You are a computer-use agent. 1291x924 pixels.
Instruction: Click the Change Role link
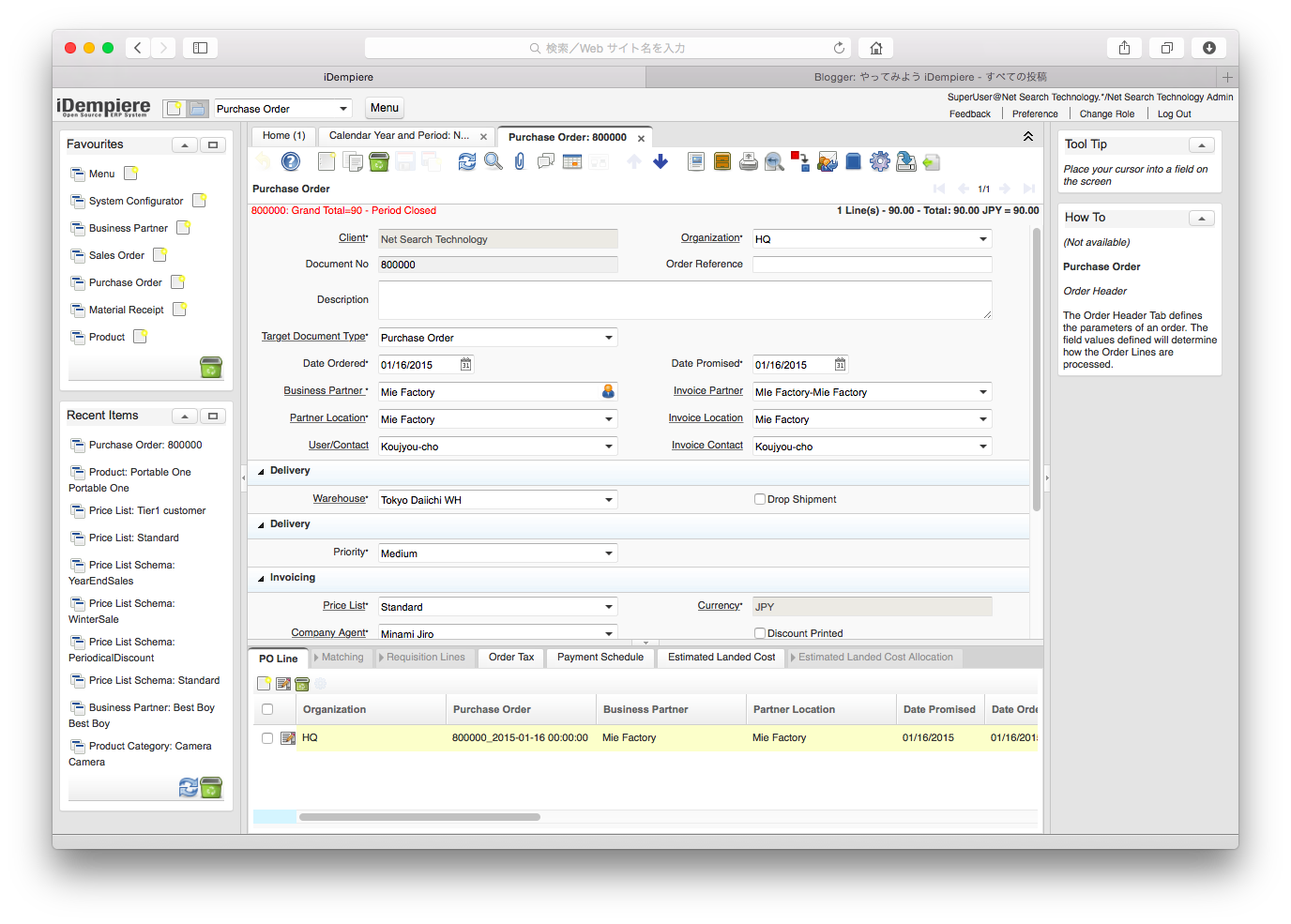(1107, 114)
